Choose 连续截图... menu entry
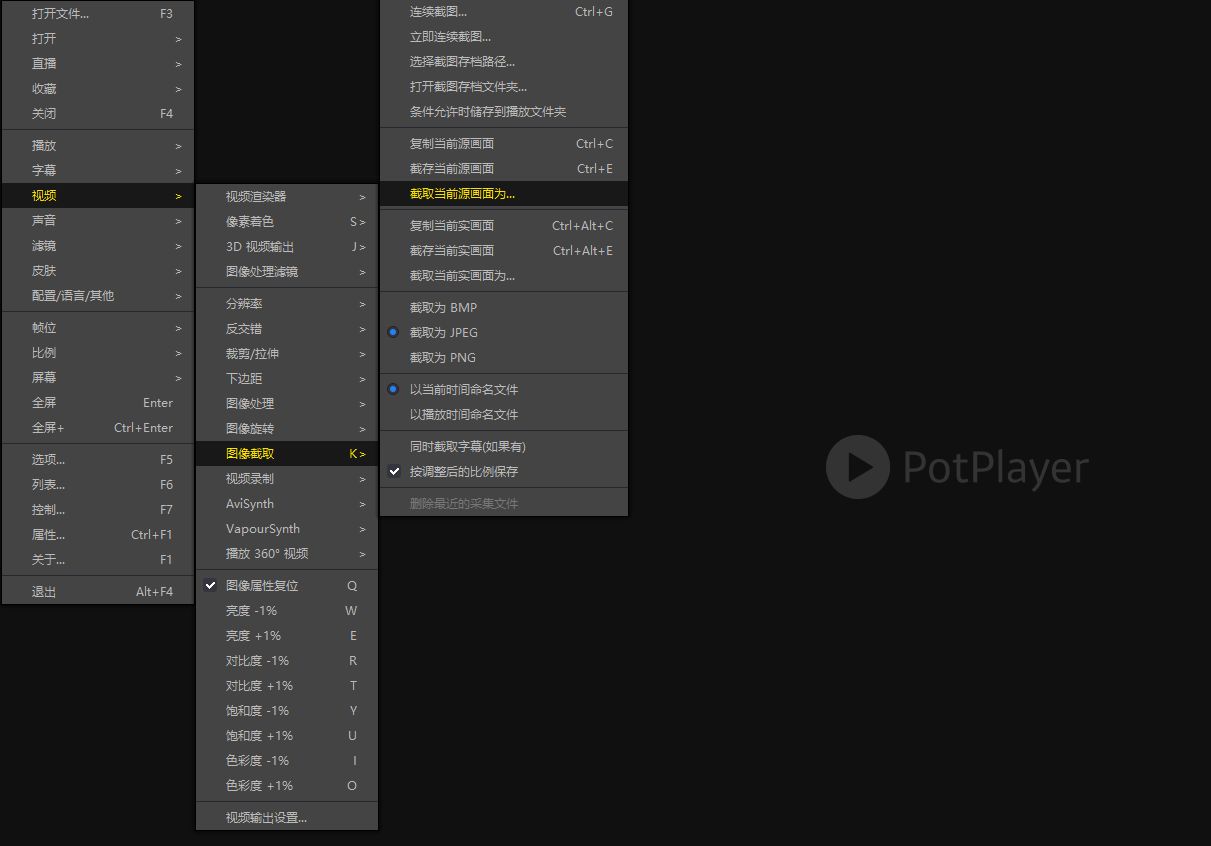Image resolution: width=1211 pixels, height=846 pixels. click(x=504, y=12)
